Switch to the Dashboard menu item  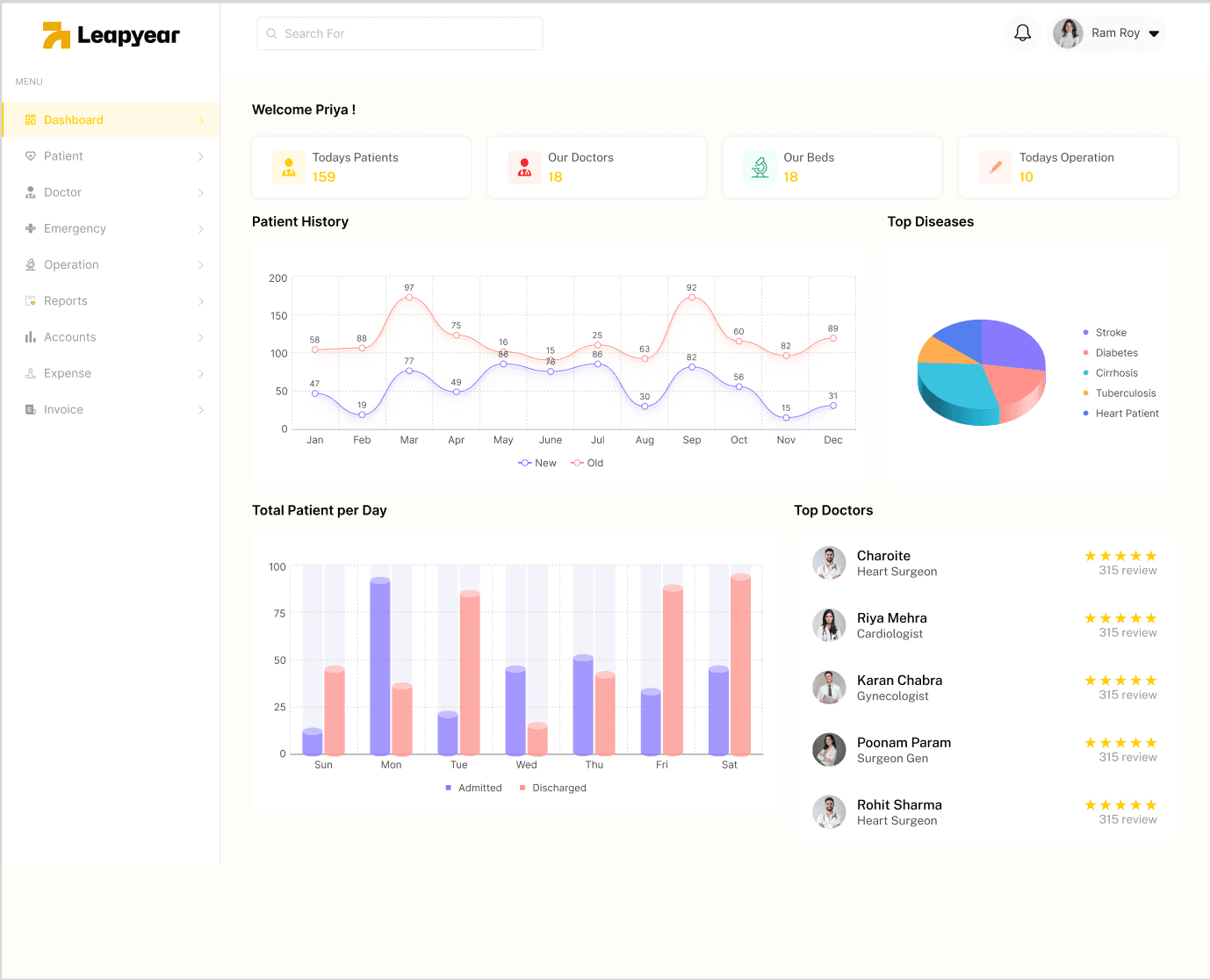click(73, 119)
